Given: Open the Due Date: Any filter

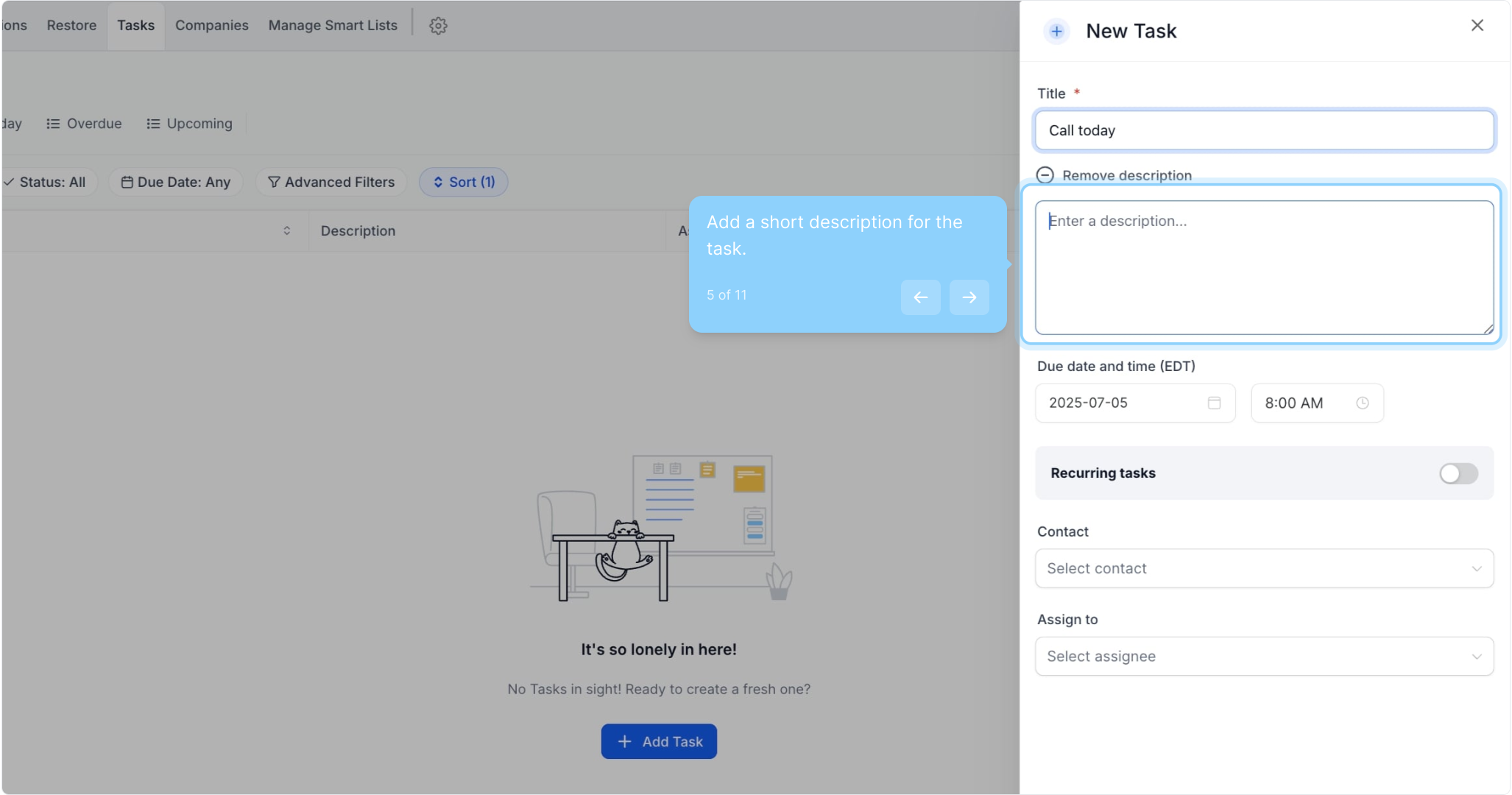Looking at the screenshot, I should (x=176, y=182).
